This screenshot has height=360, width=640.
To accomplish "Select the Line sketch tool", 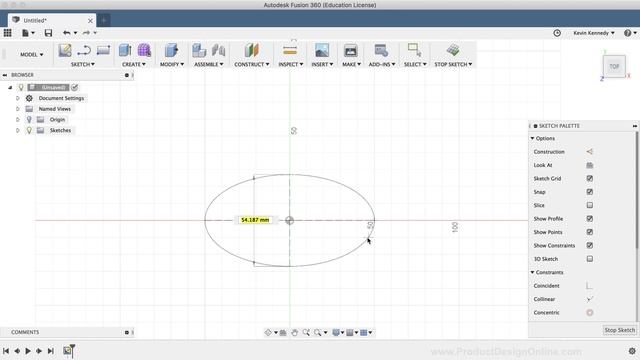I will [84, 50].
